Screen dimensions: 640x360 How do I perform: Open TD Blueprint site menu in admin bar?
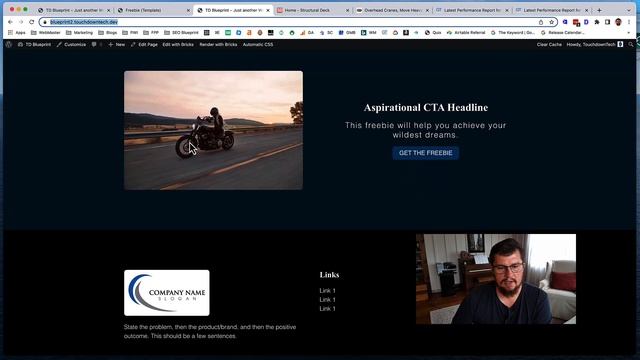point(34,44)
